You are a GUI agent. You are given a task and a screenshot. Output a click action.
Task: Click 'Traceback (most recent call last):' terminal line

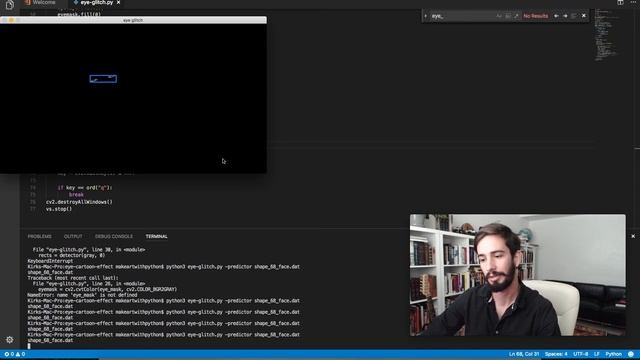(x=73, y=278)
